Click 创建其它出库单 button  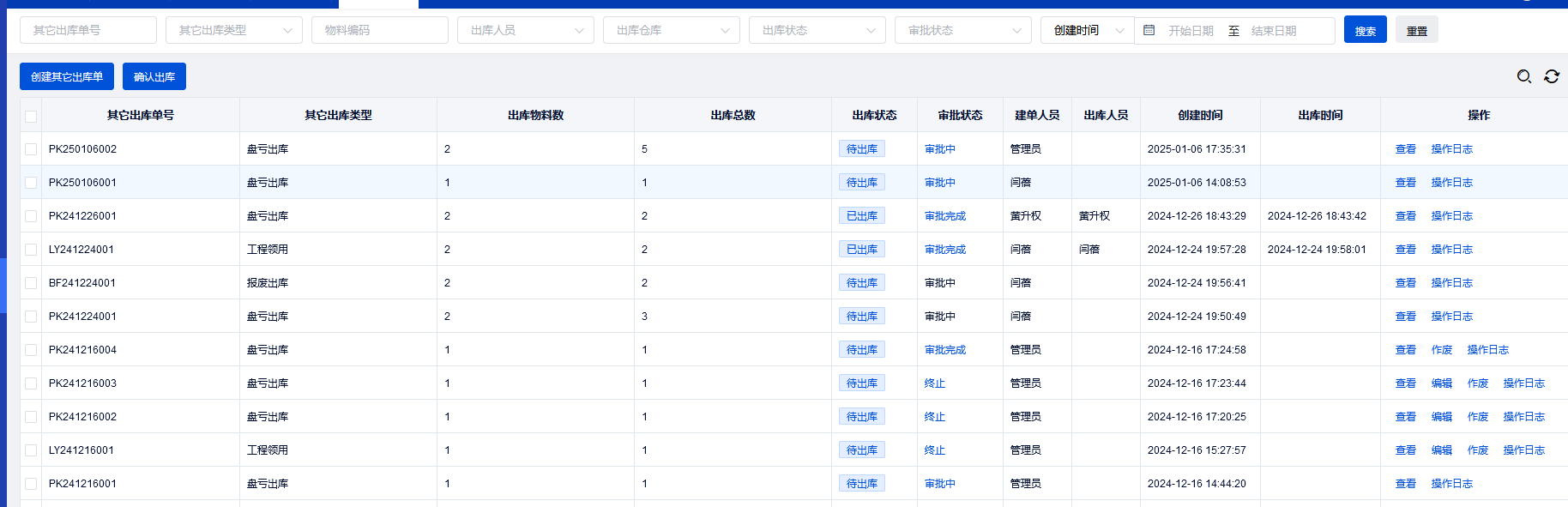click(67, 76)
